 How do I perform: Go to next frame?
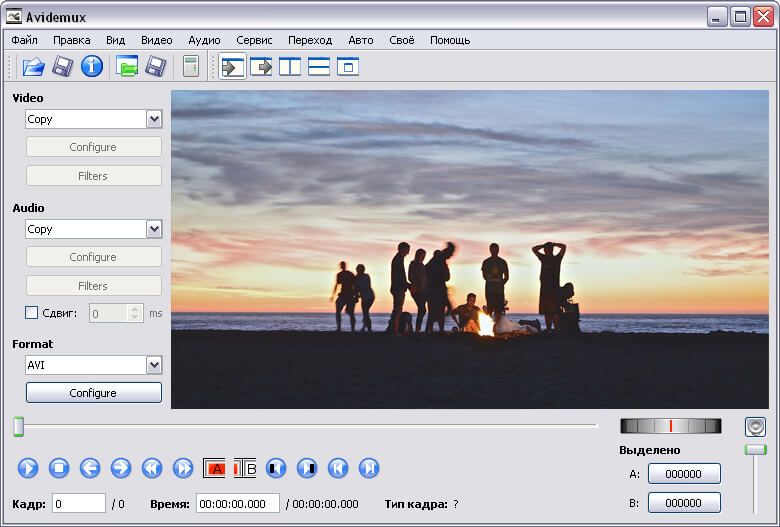[121, 468]
